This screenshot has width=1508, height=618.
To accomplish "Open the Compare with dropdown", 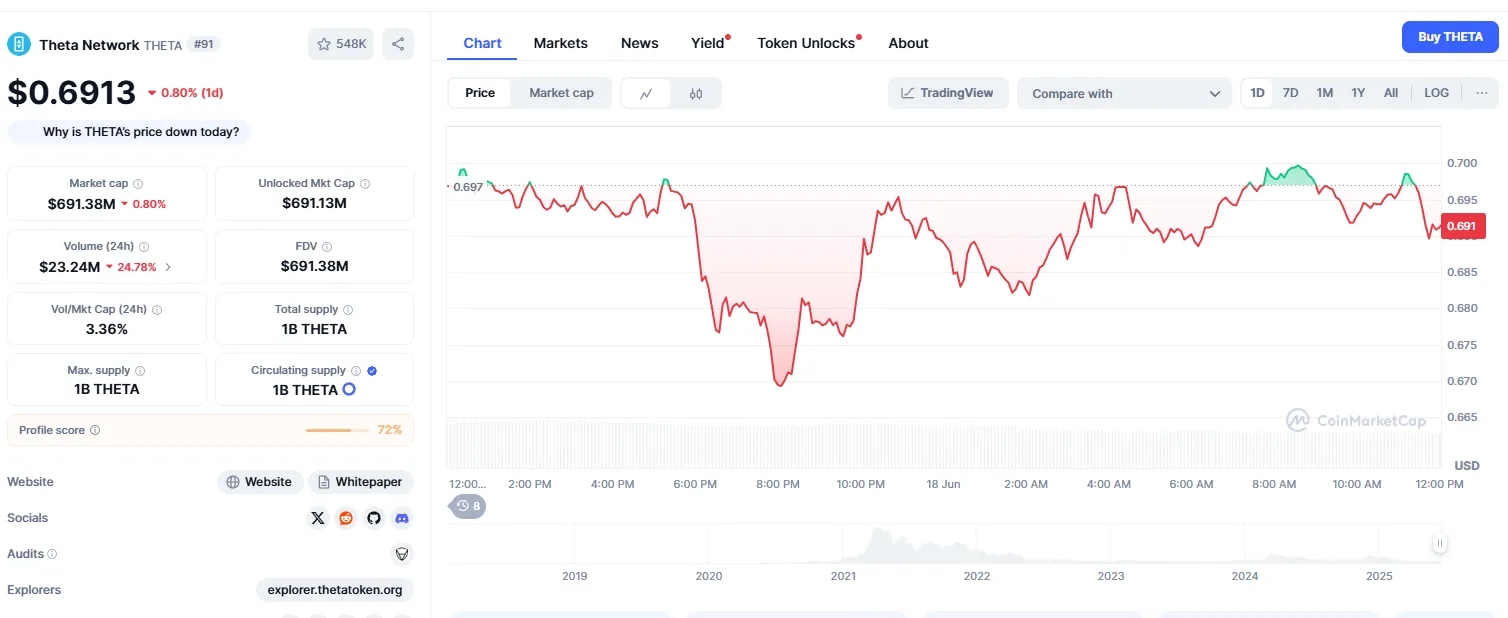I will point(1125,93).
